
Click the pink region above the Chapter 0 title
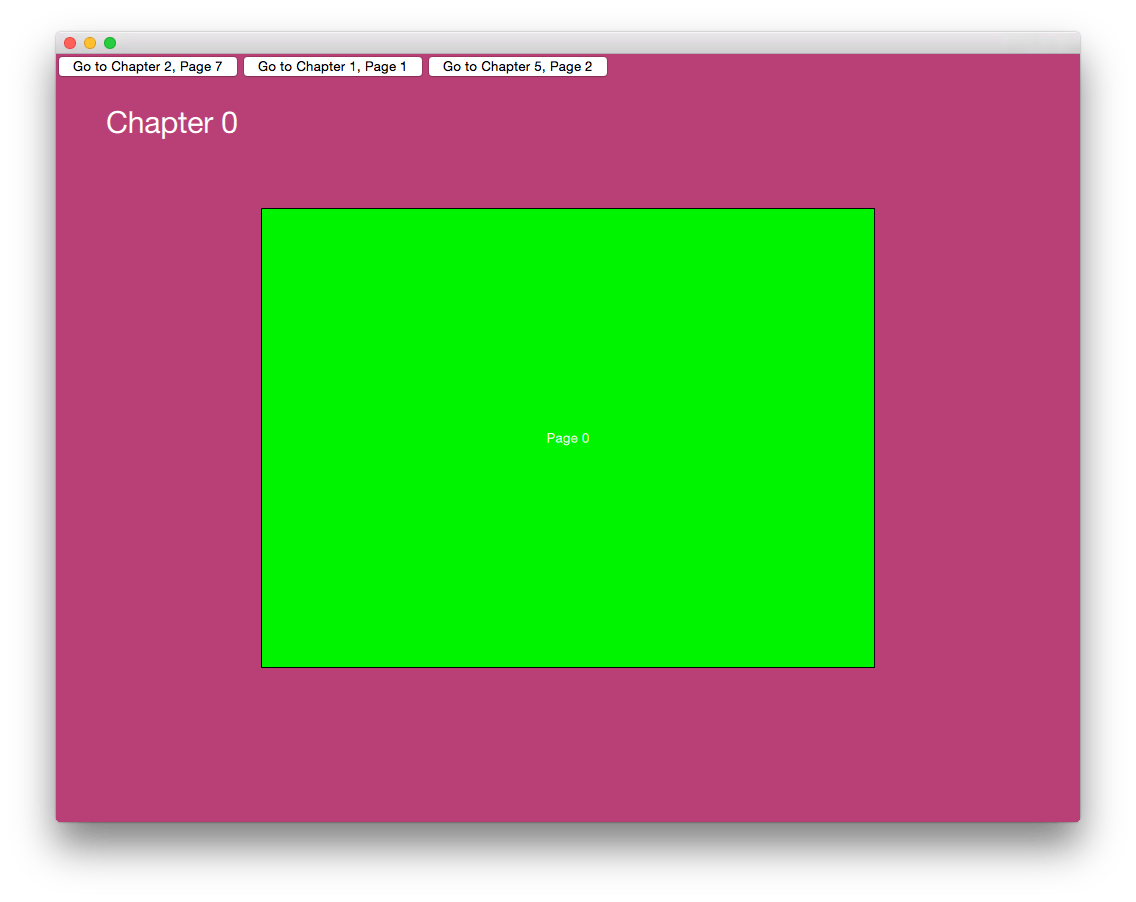click(400, 95)
